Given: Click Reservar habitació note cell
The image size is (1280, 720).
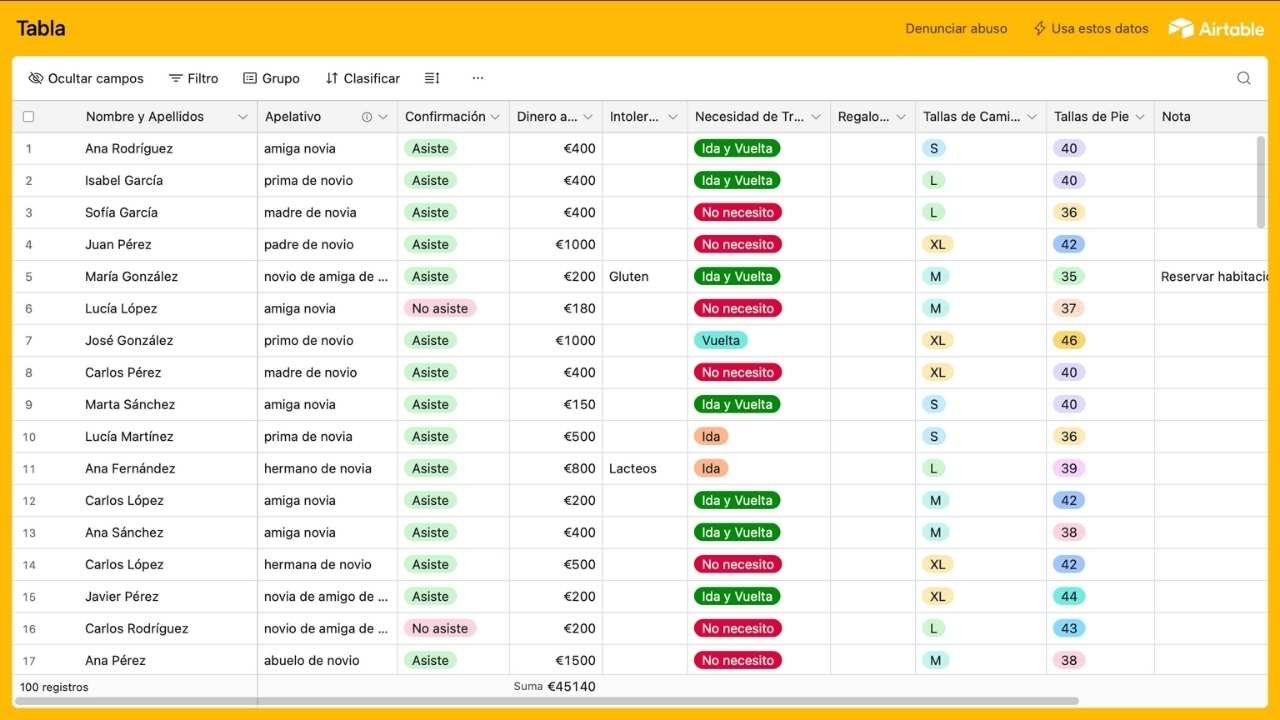Looking at the screenshot, I should tap(1211, 276).
